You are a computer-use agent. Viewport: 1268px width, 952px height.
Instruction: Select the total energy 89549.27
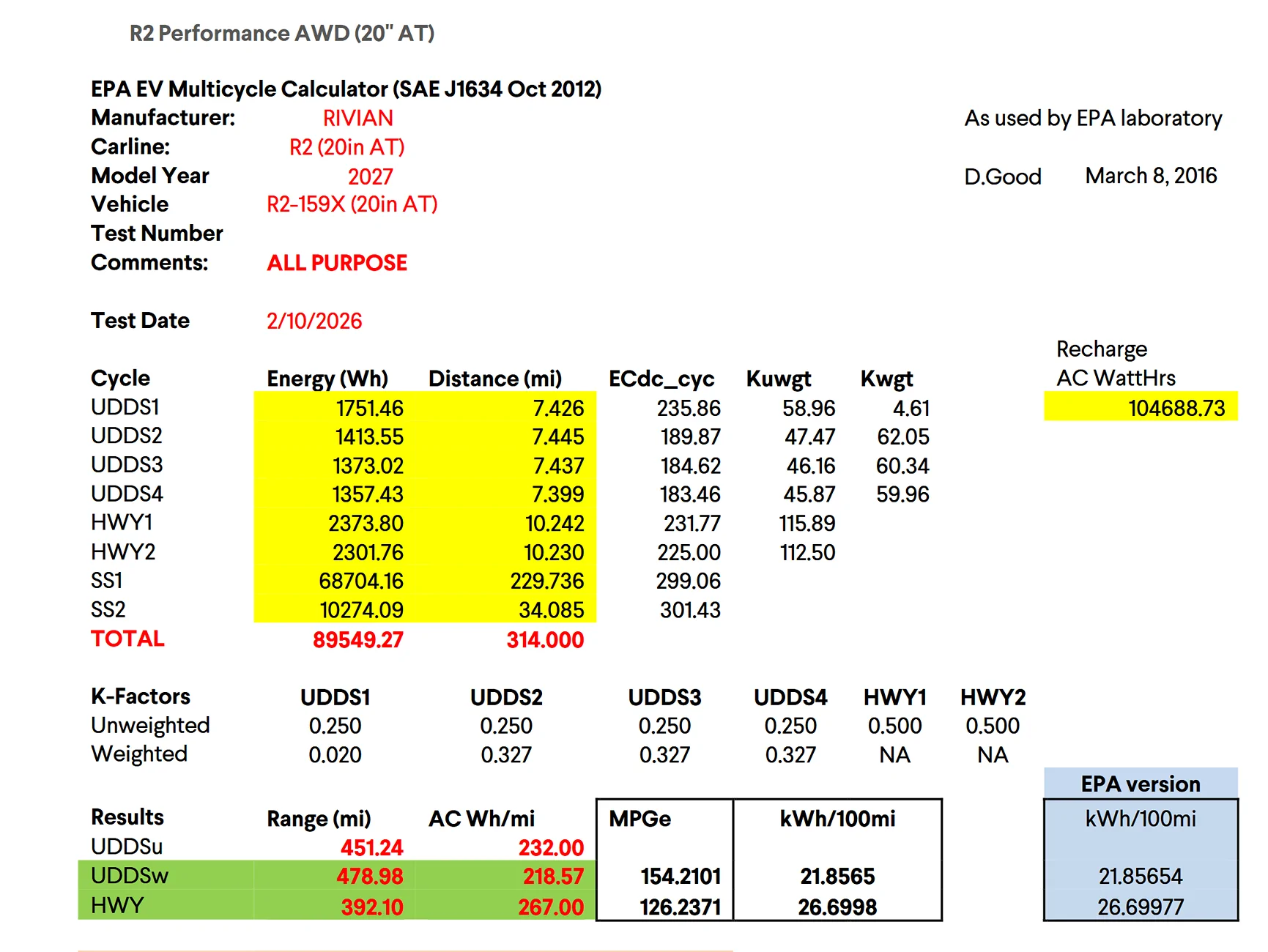click(358, 639)
